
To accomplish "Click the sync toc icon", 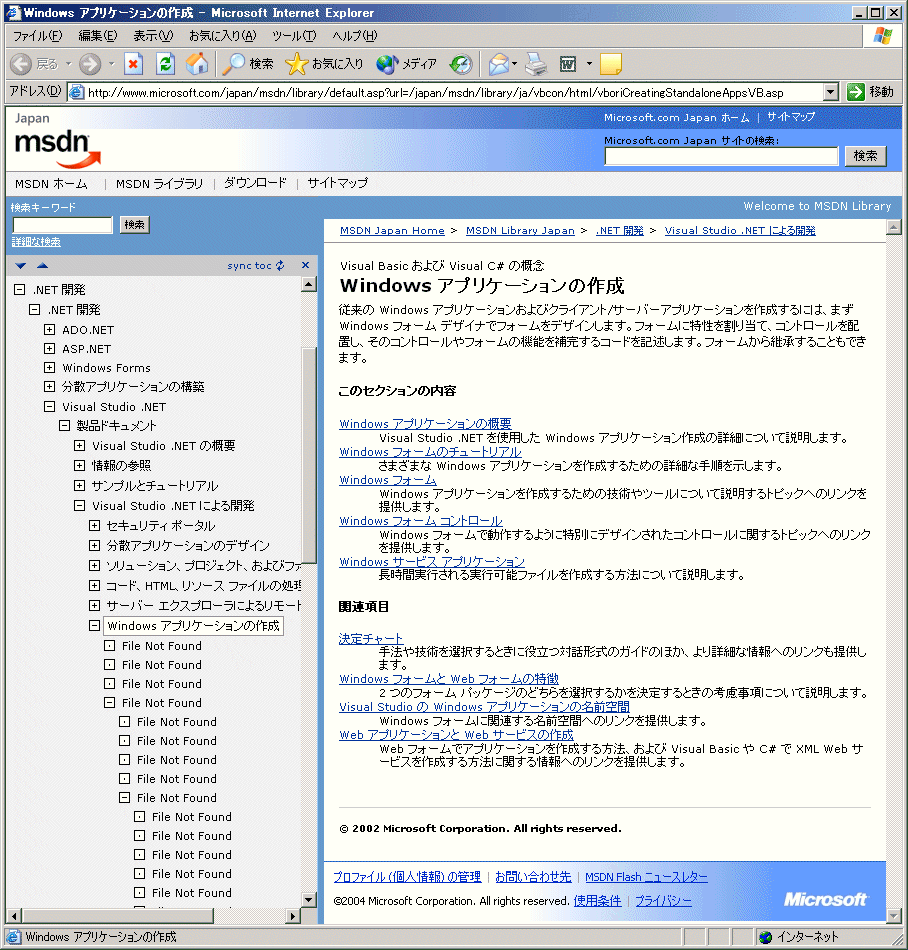I will pyautogui.click(x=280, y=266).
